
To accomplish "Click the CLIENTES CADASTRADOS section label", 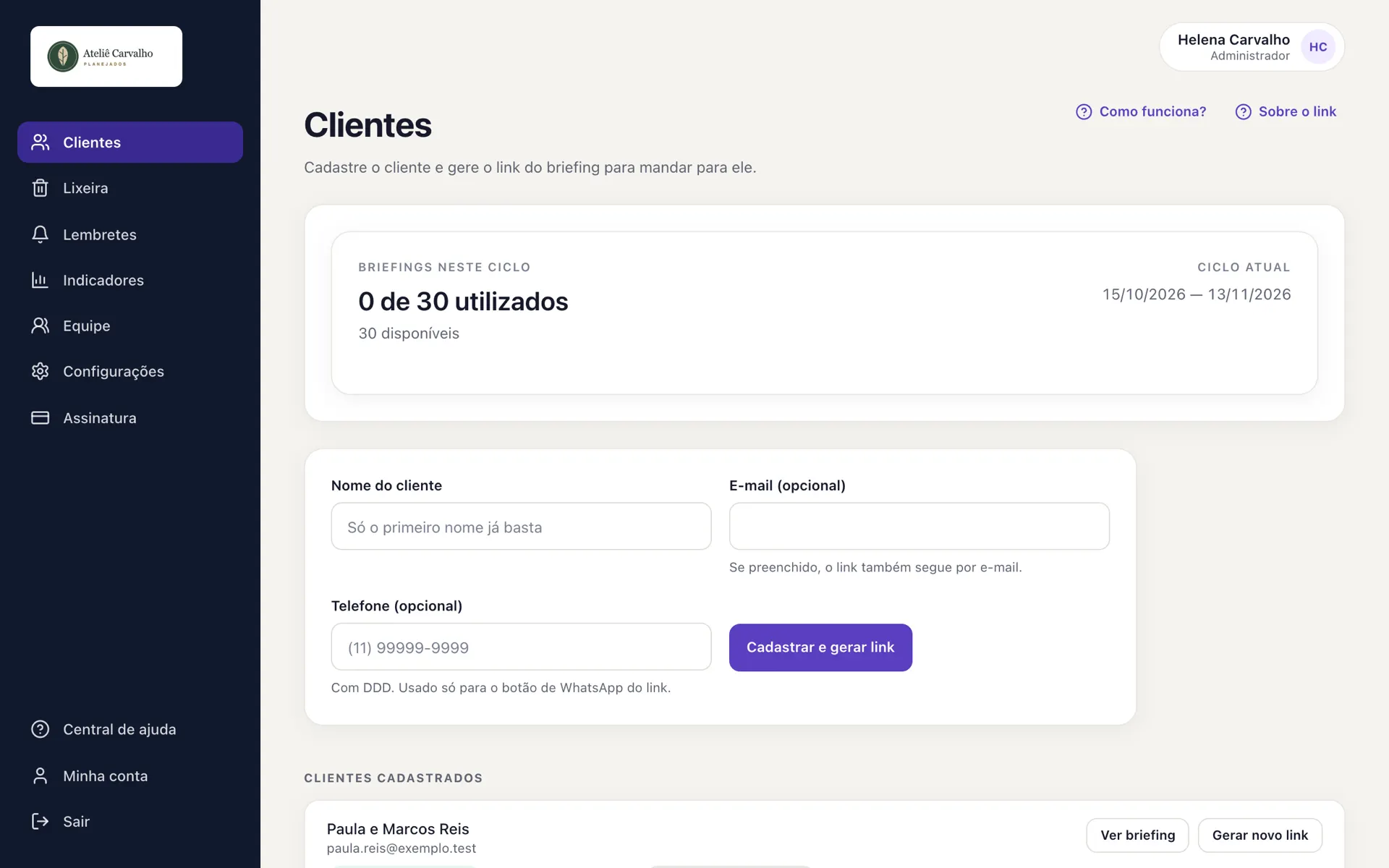I will pyautogui.click(x=394, y=778).
